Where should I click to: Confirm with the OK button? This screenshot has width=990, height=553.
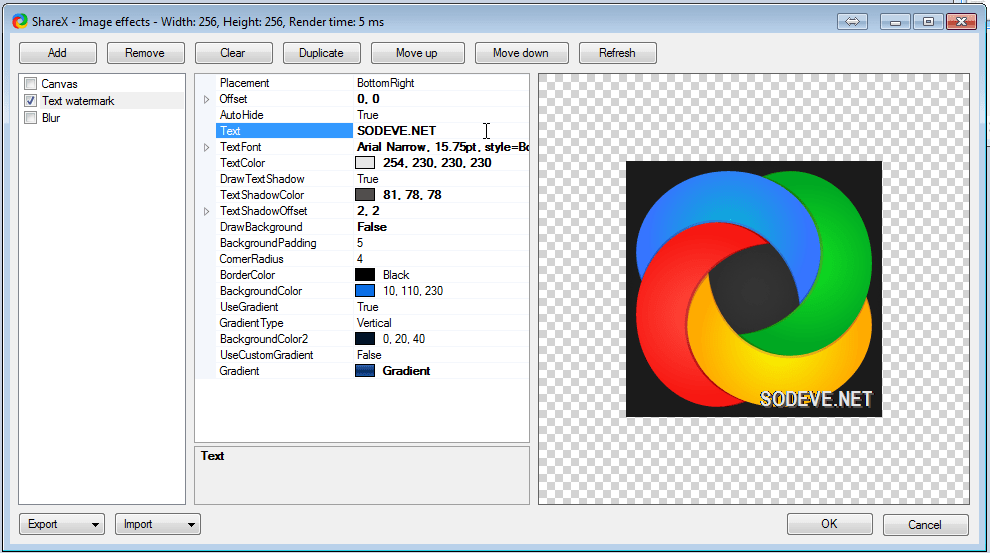pos(830,524)
